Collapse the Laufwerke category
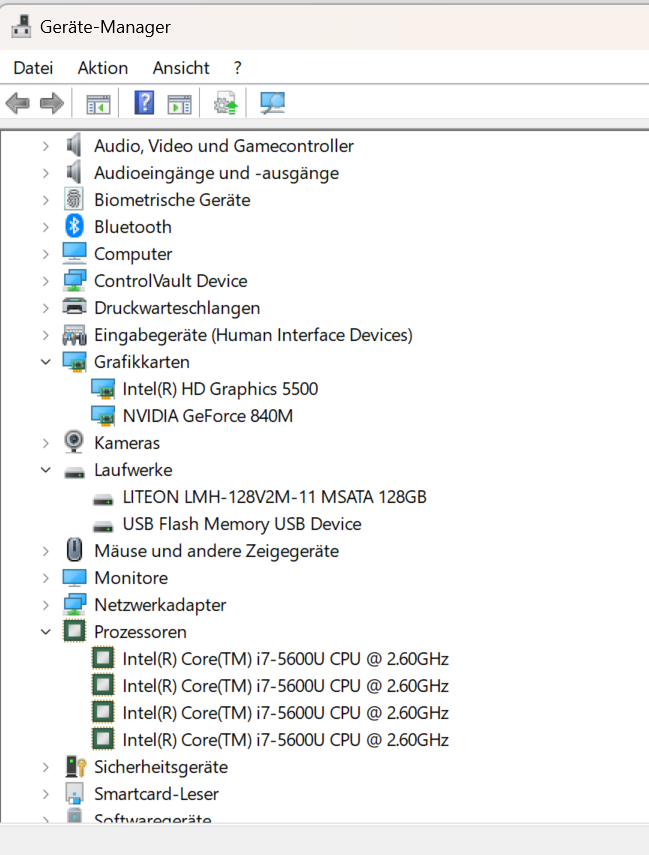 46,469
